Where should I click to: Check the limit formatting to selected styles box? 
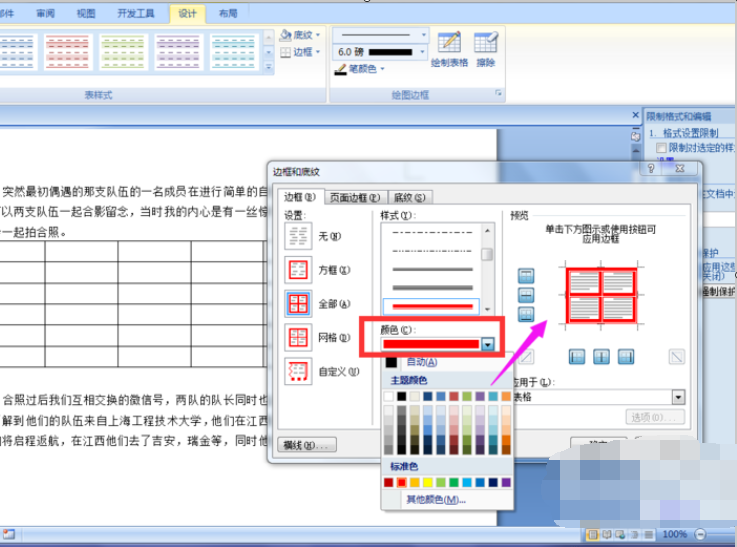(661, 148)
